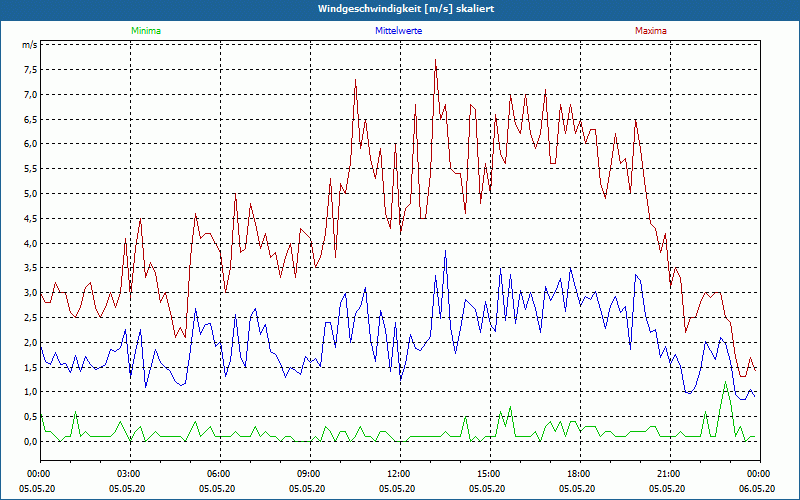Click the 1,5 y-axis value

click(31, 367)
